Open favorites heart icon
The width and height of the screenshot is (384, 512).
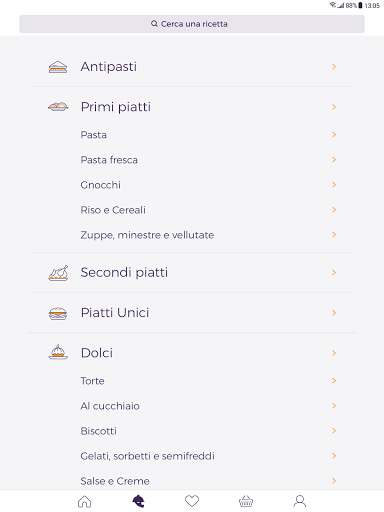coord(192,501)
